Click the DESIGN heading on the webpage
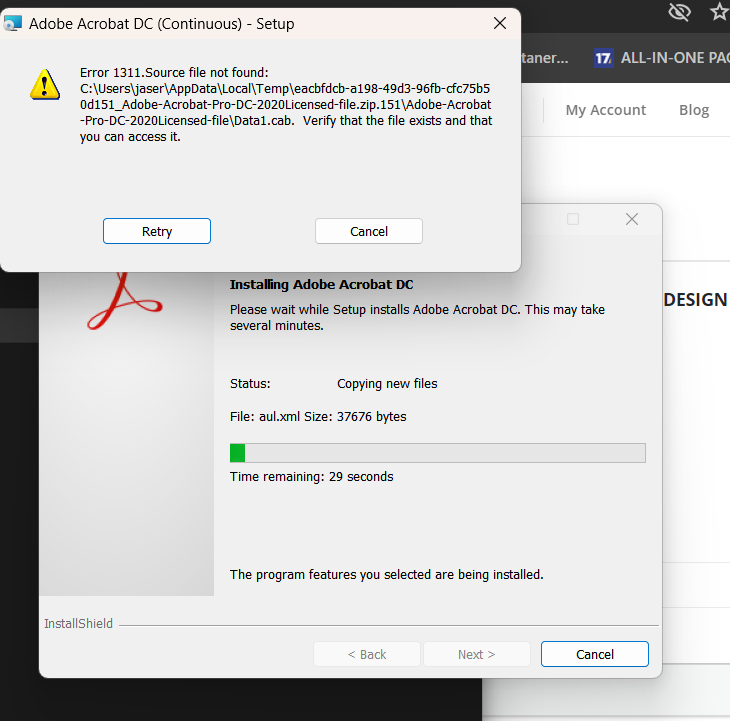This screenshot has height=721, width=730. point(695,300)
